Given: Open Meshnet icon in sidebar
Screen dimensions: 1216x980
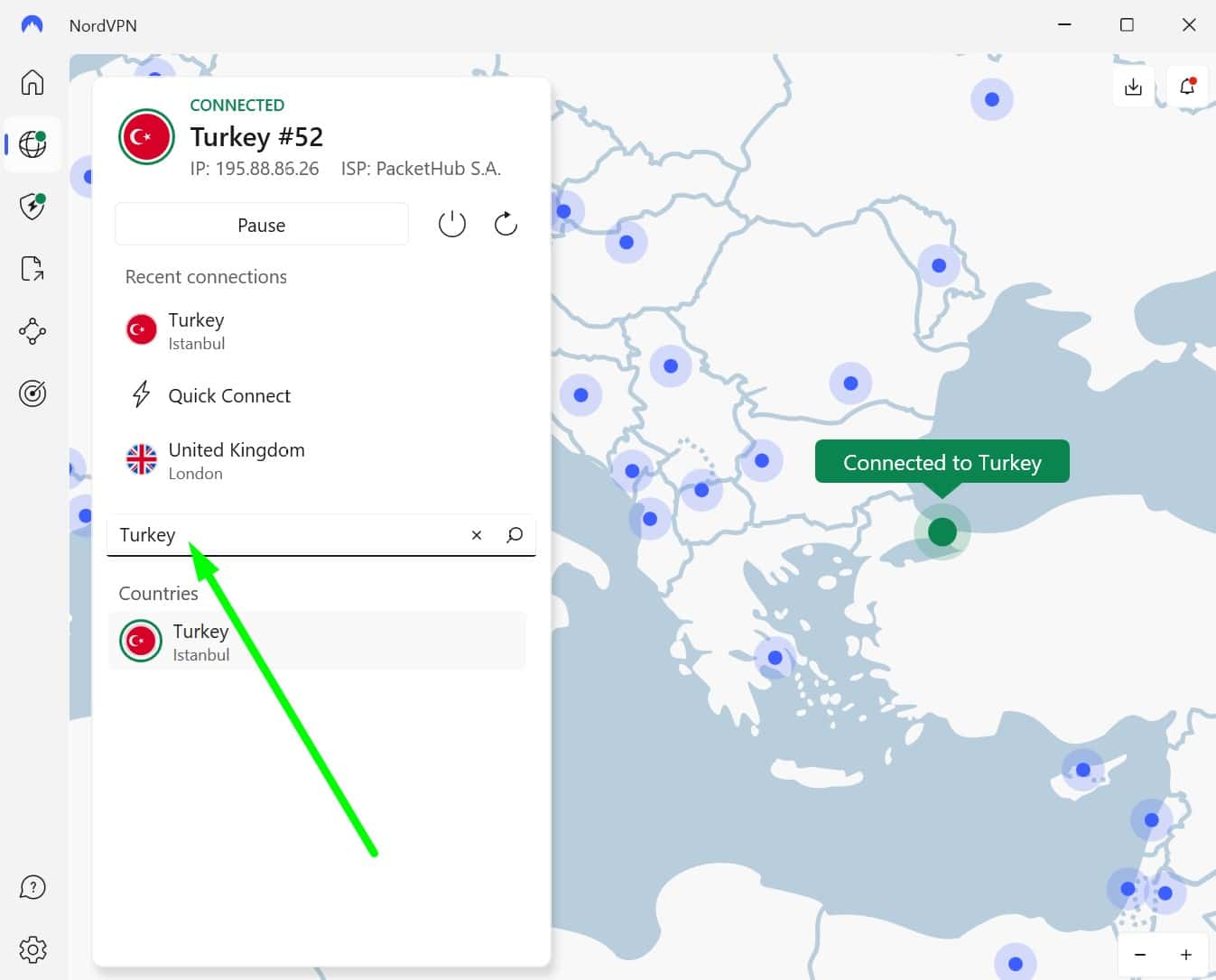Looking at the screenshot, I should pyautogui.click(x=32, y=330).
